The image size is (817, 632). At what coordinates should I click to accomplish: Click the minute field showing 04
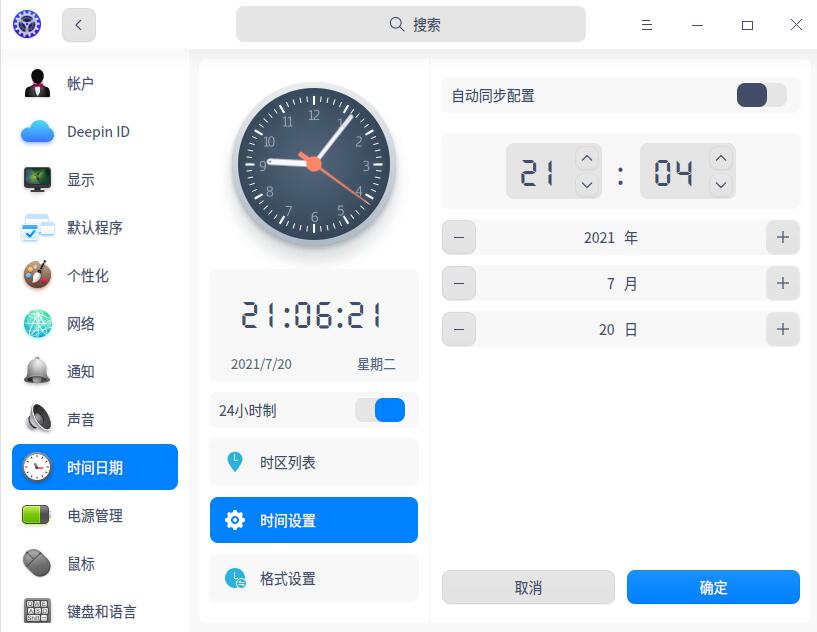pos(687,171)
